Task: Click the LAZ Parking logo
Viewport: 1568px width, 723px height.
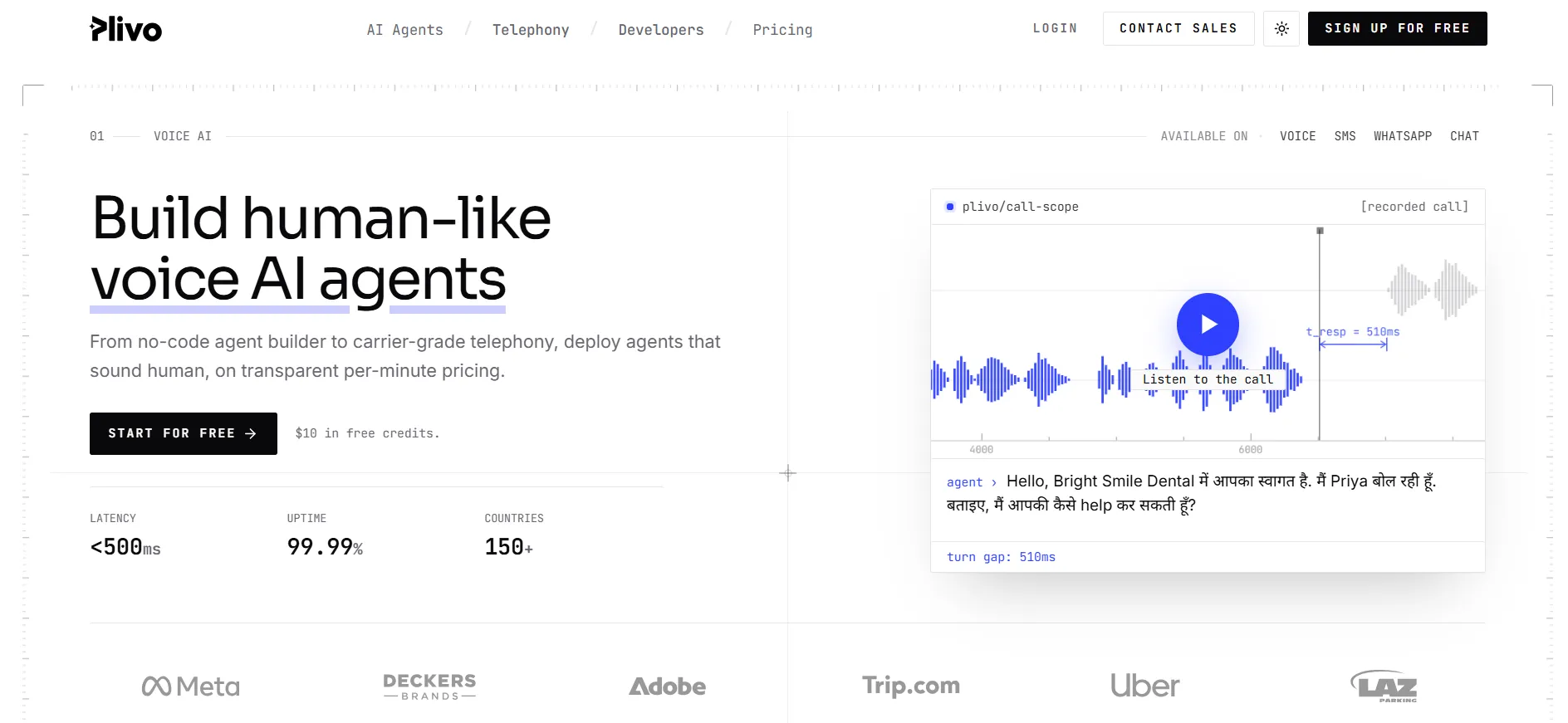Action: pos(1384,686)
